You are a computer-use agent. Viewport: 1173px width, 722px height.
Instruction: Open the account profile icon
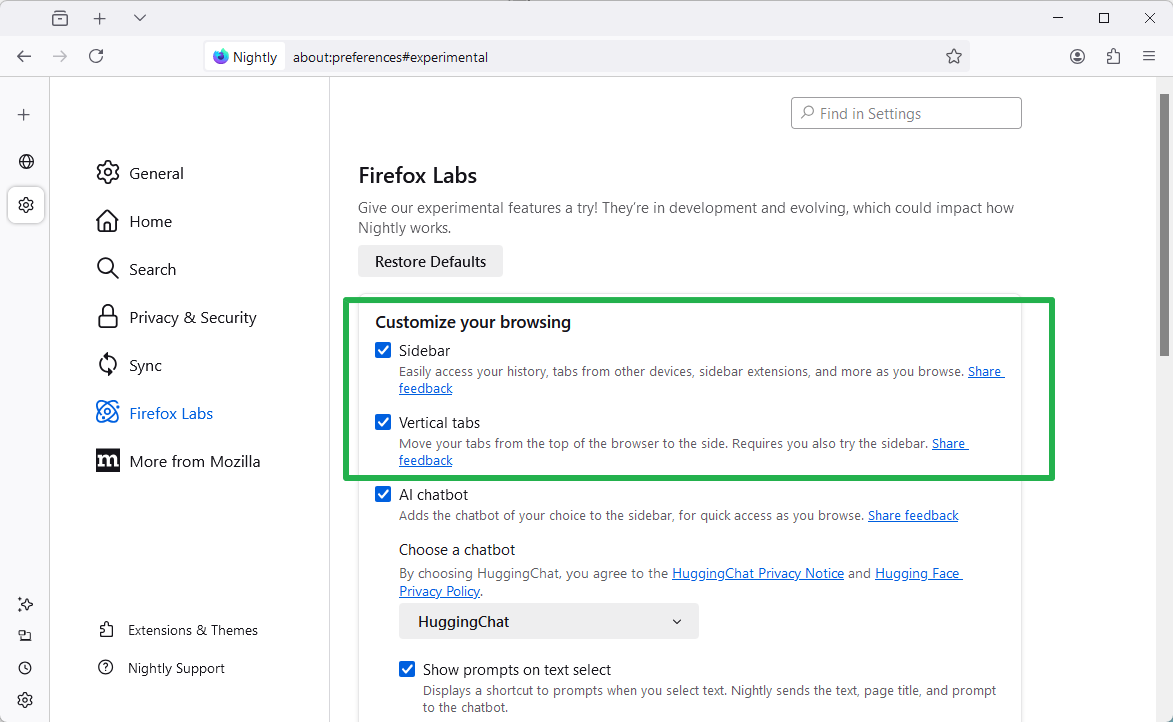(x=1077, y=56)
